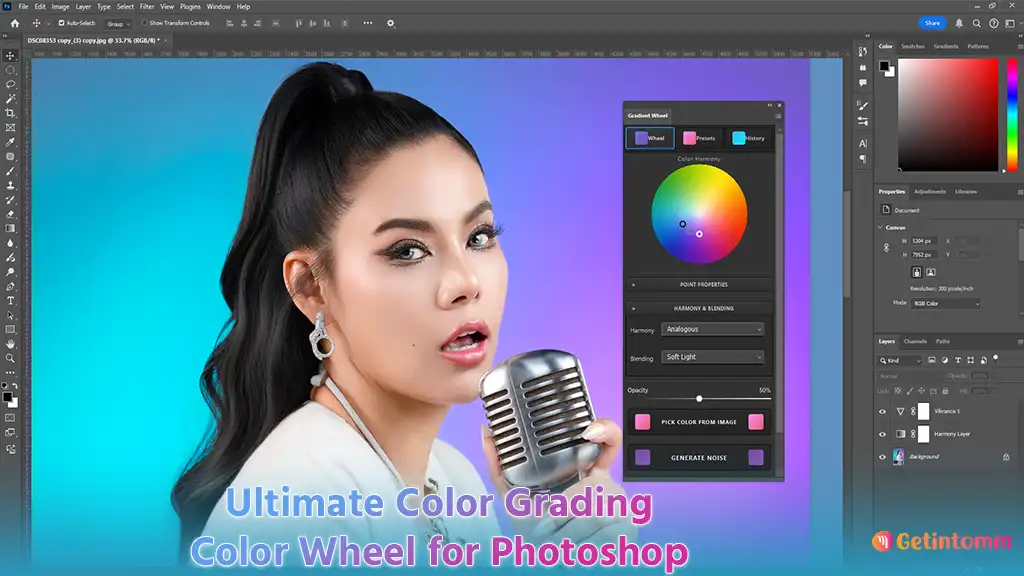Screen dimensions: 1024x576
Task: Switch to the Channels tab
Action: pos(915,342)
